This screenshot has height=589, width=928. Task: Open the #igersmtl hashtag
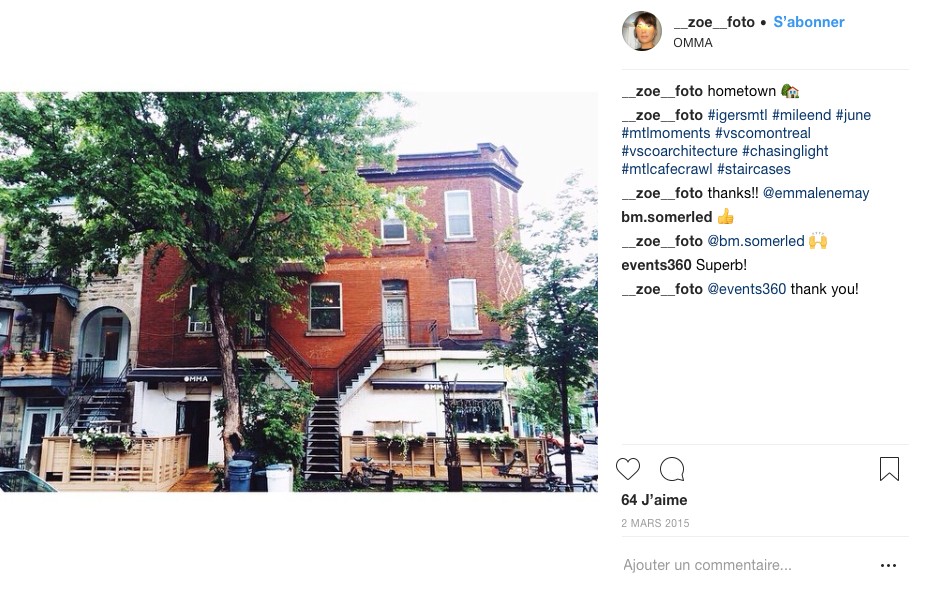(737, 115)
